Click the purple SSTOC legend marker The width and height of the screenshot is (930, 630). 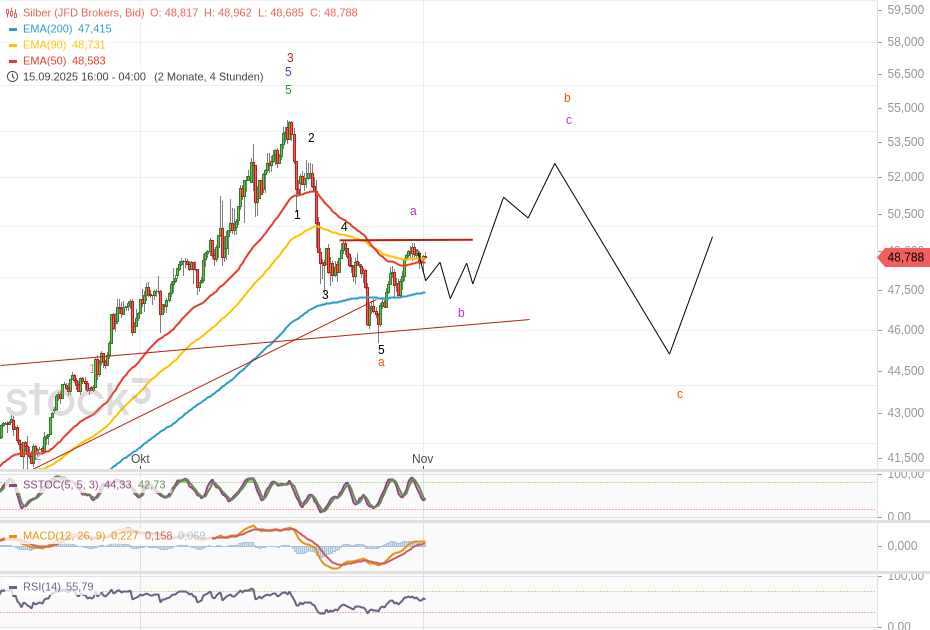[x=12, y=485]
